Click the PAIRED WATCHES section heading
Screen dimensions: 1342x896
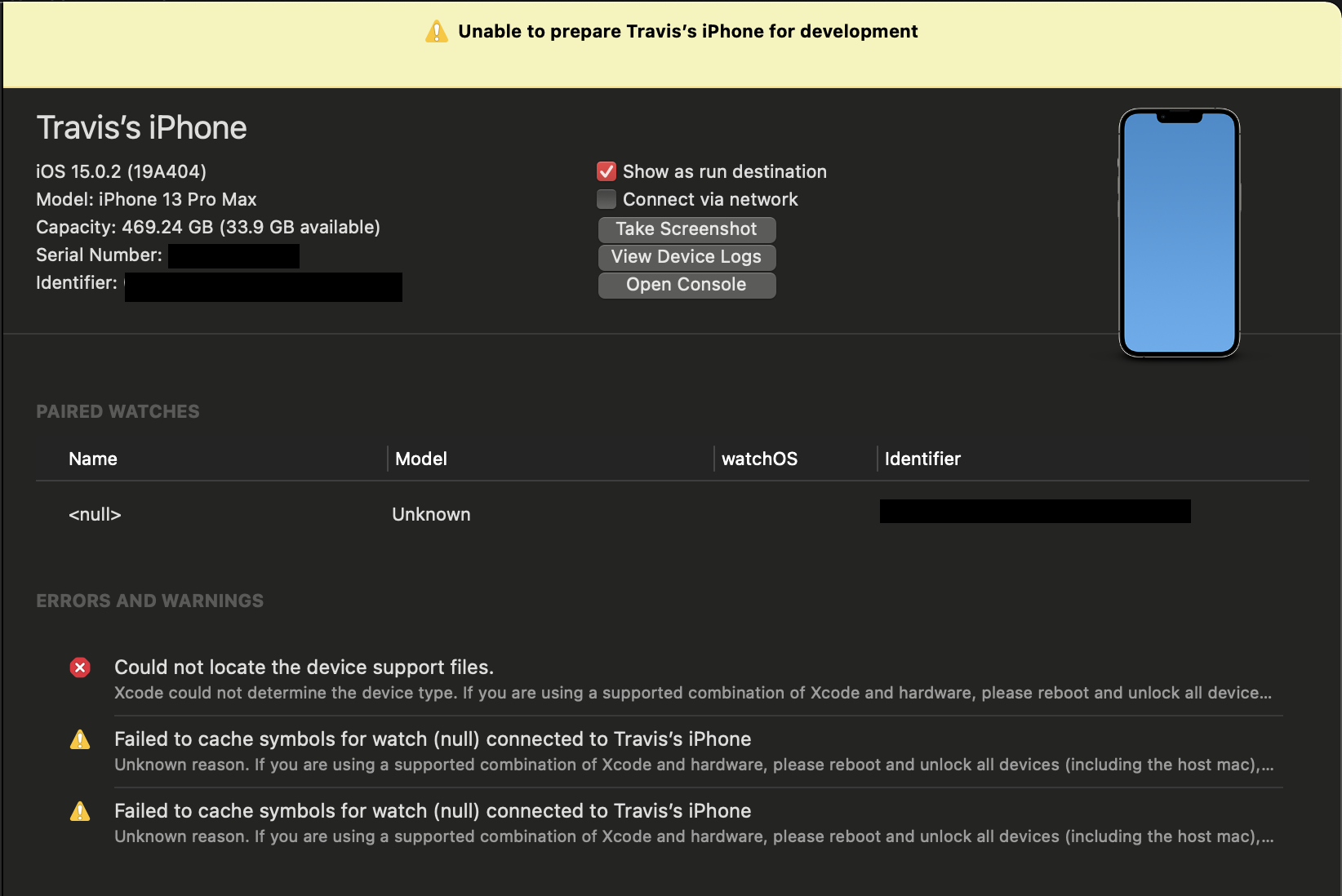click(118, 411)
